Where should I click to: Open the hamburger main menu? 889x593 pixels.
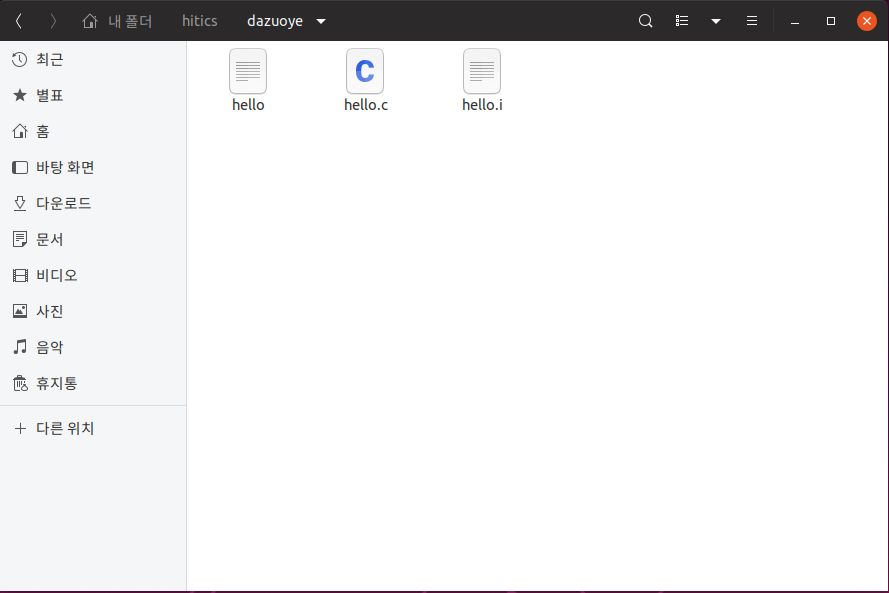[752, 21]
